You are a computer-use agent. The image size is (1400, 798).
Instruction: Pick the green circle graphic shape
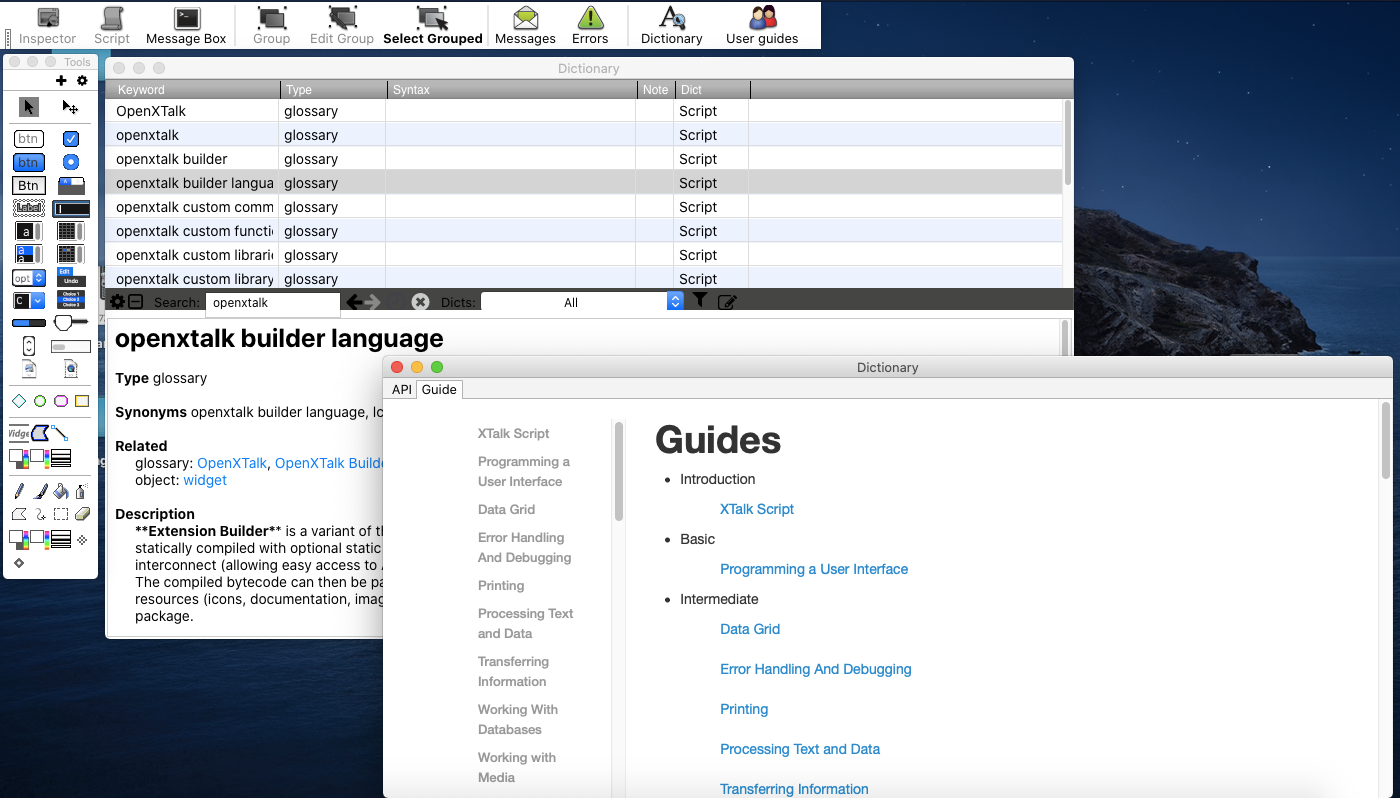click(x=40, y=401)
